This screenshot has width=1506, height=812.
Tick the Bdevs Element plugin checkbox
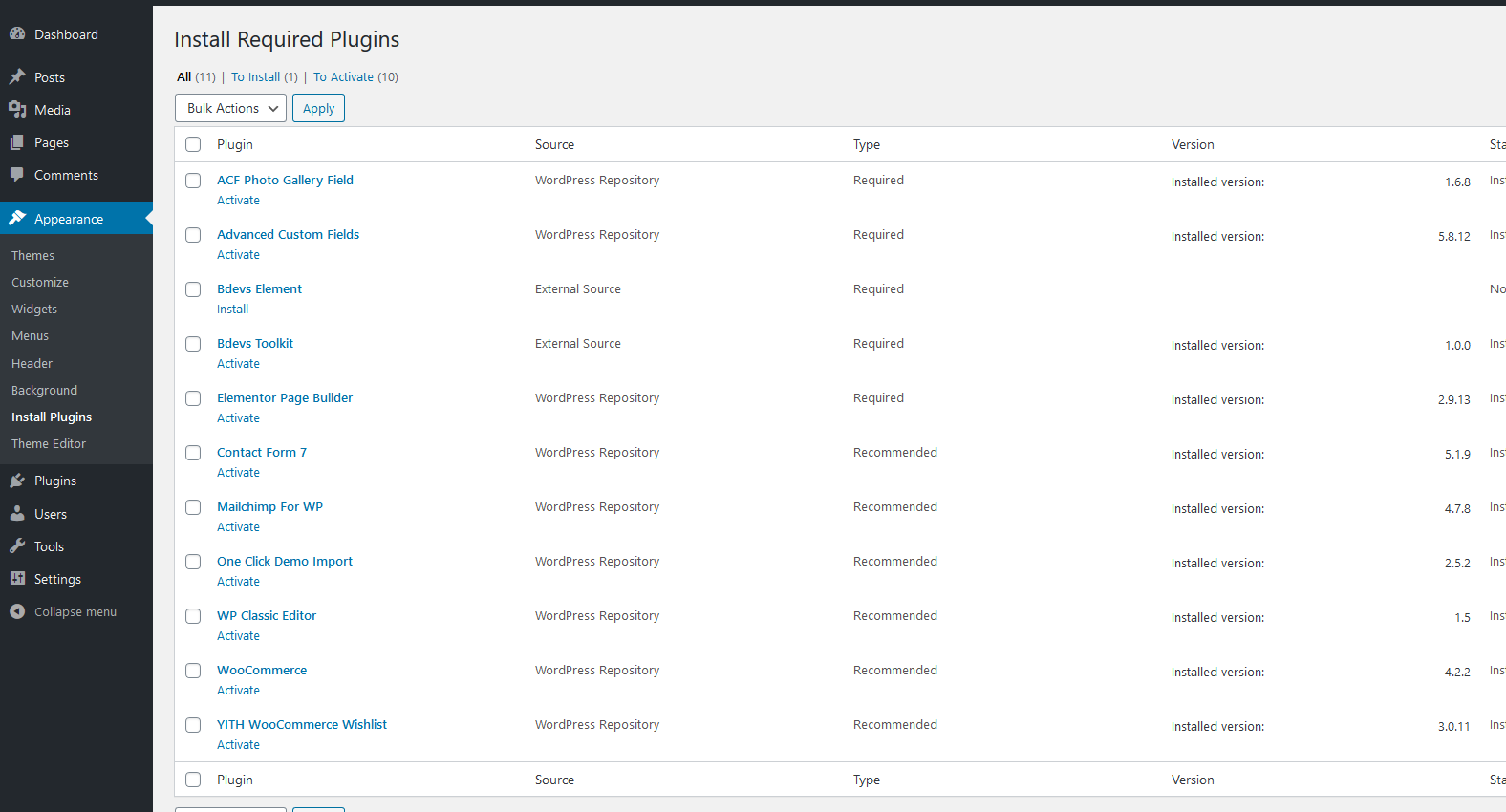(x=193, y=289)
